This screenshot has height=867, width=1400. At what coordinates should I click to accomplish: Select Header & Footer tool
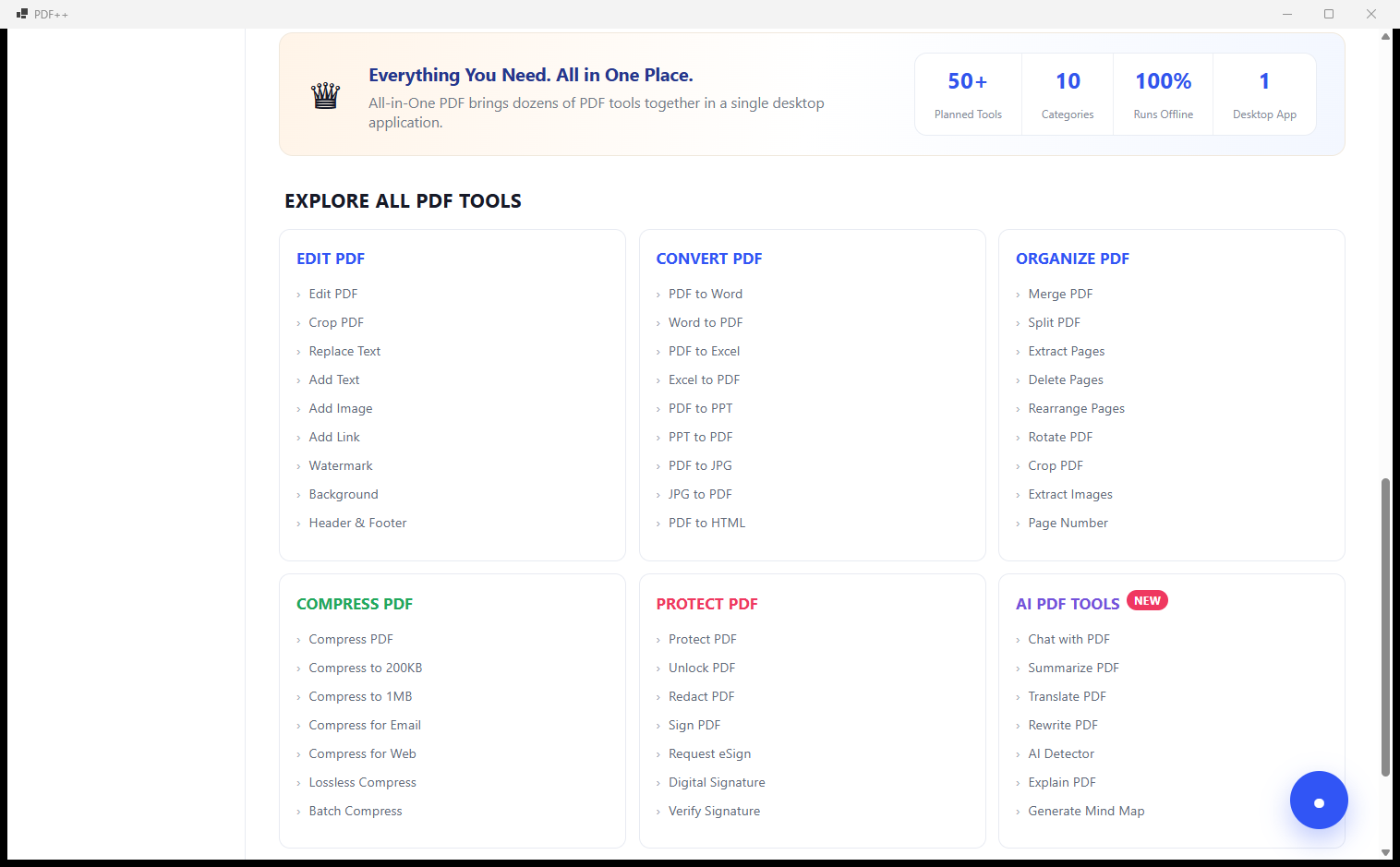(357, 523)
